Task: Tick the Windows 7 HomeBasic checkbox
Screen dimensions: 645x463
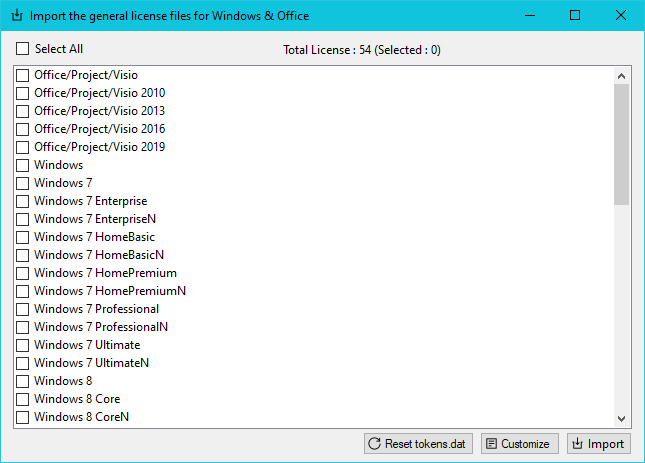Action: coord(23,237)
